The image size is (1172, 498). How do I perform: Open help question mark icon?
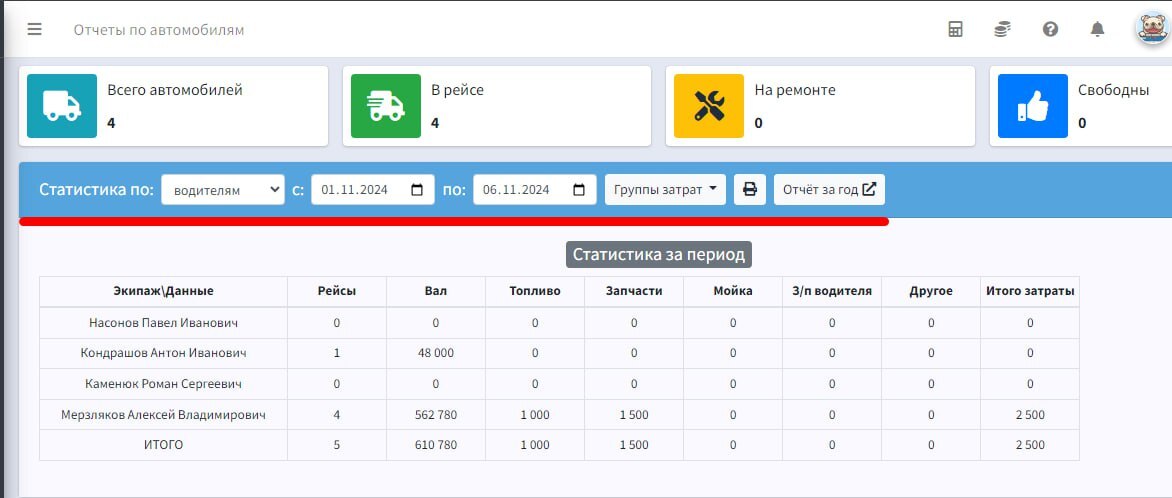pos(1050,30)
